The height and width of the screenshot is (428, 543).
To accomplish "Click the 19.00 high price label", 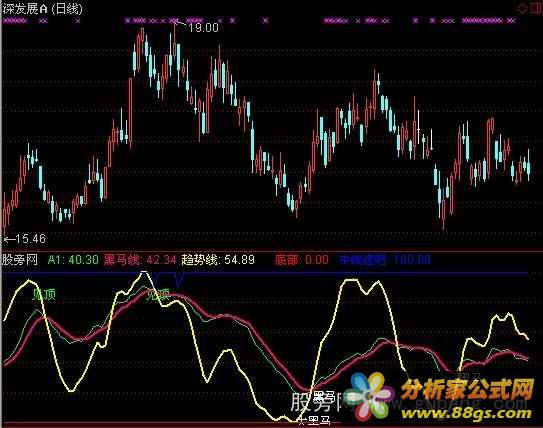I will [203, 27].
